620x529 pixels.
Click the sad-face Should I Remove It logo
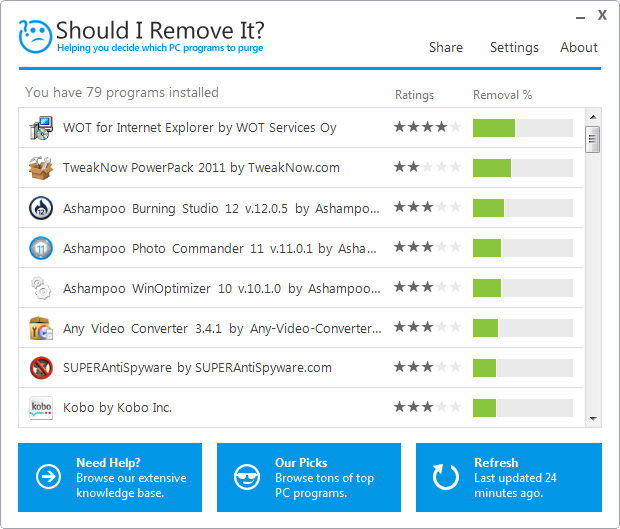click(35, 36)
